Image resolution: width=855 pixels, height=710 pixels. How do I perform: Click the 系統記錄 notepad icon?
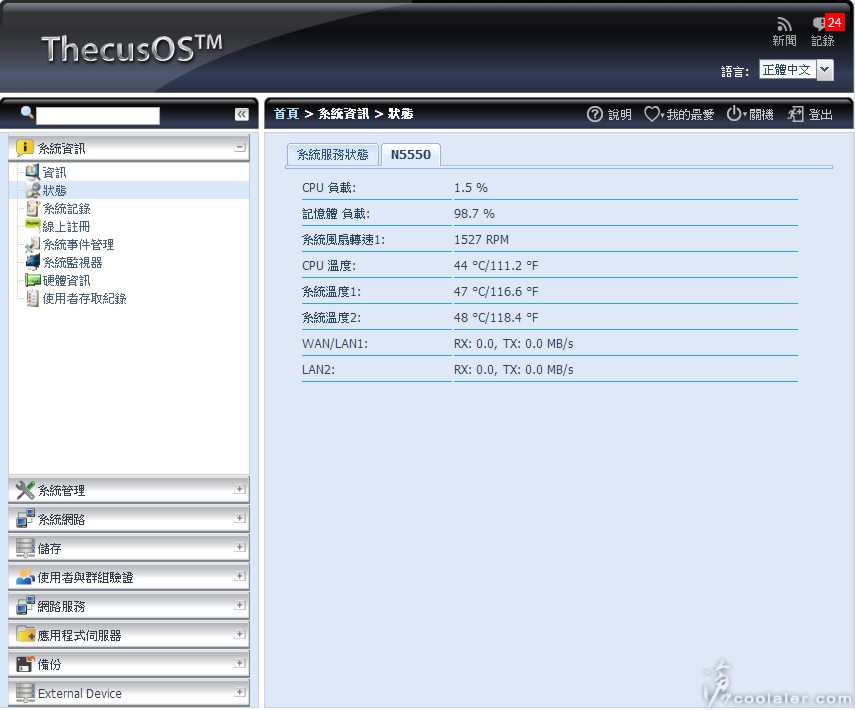pyautogui.click(x=33, y=208)
